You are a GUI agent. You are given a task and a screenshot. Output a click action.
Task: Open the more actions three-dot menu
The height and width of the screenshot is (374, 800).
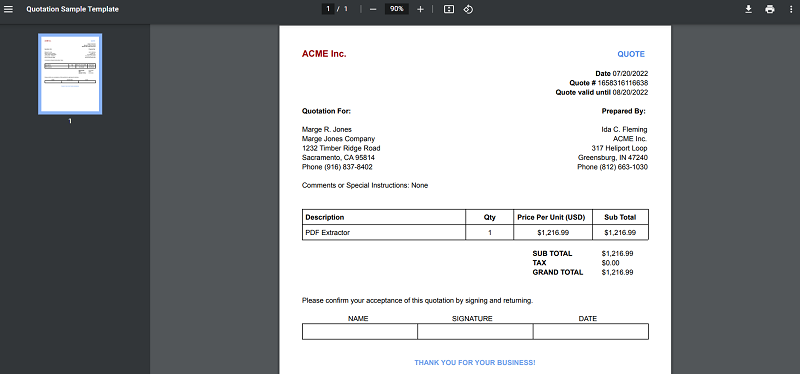pyautogui.click(x=791, y=9)
